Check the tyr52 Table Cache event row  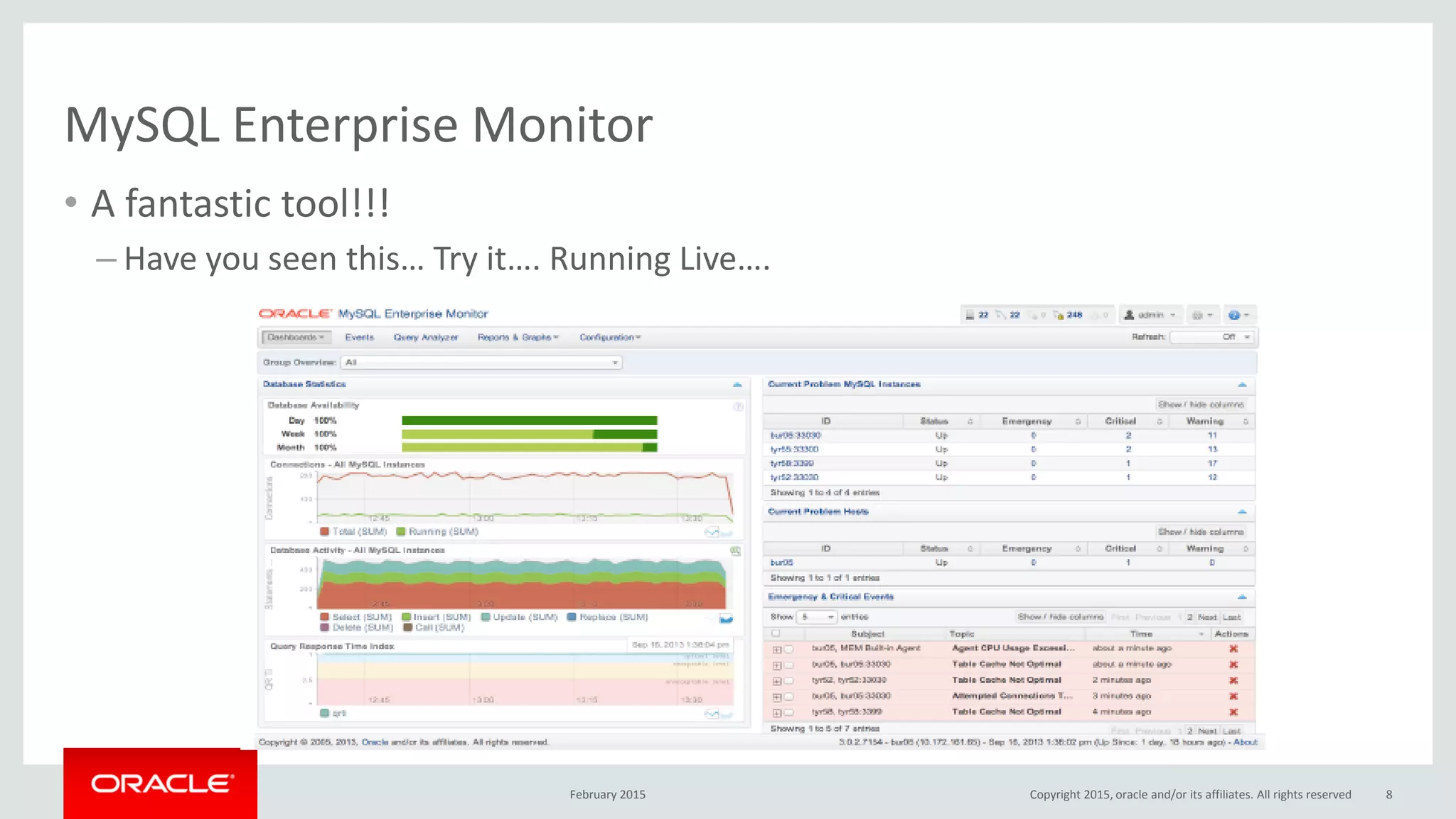coord(788,680)
